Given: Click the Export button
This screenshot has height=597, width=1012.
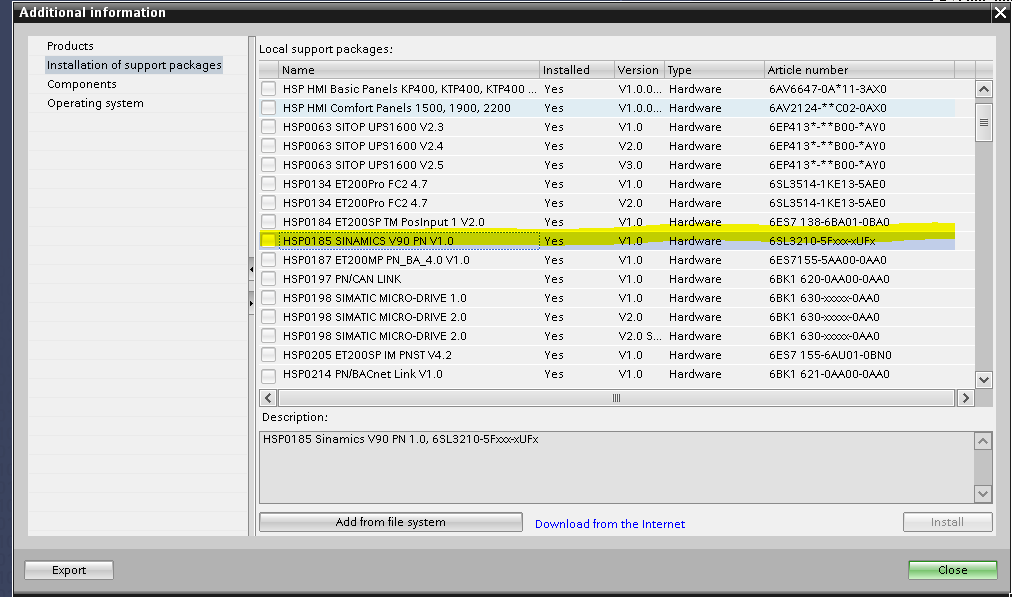Looking at the screenshot, I should pyautogui.click(x=69, y=570).
